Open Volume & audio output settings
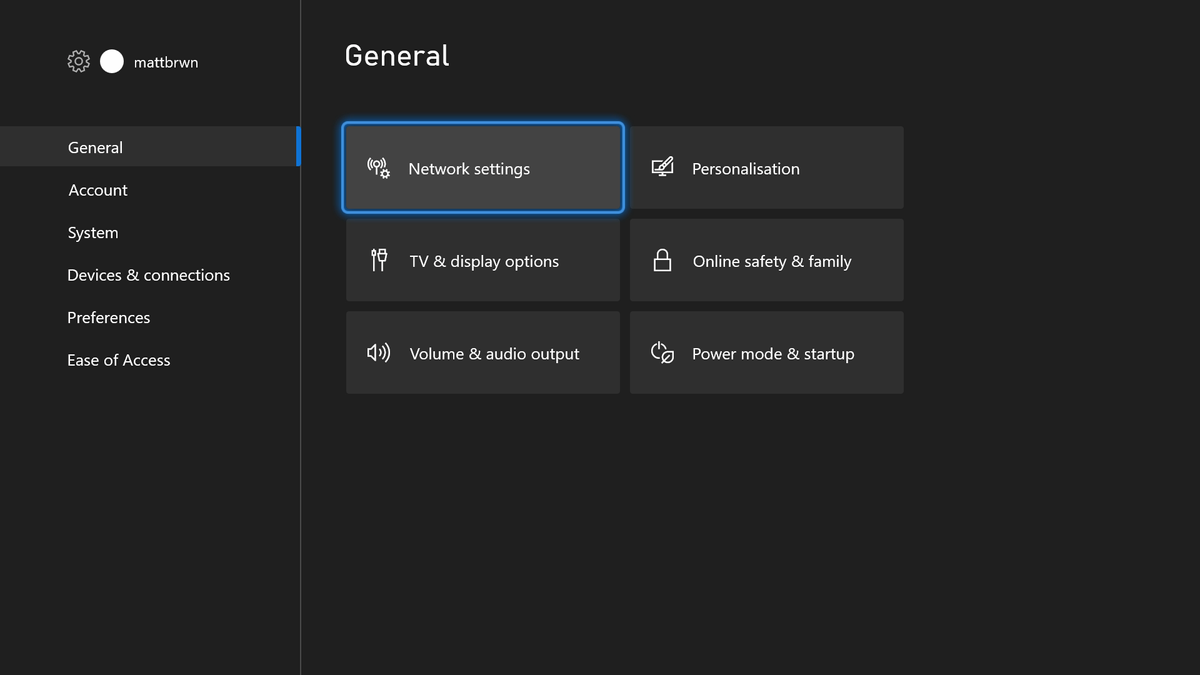 point(483,352)
